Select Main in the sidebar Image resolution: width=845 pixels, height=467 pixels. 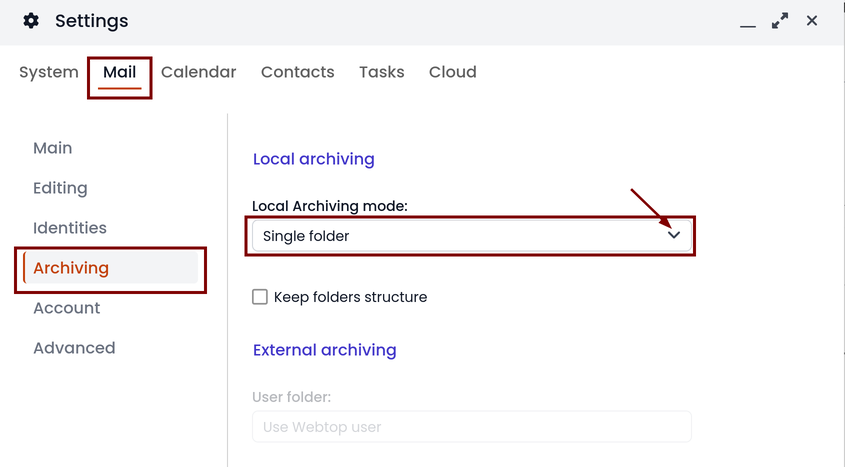53,148
